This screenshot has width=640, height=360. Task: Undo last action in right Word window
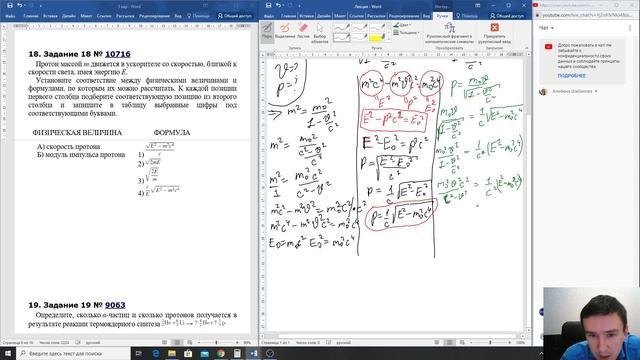point(278,5)
